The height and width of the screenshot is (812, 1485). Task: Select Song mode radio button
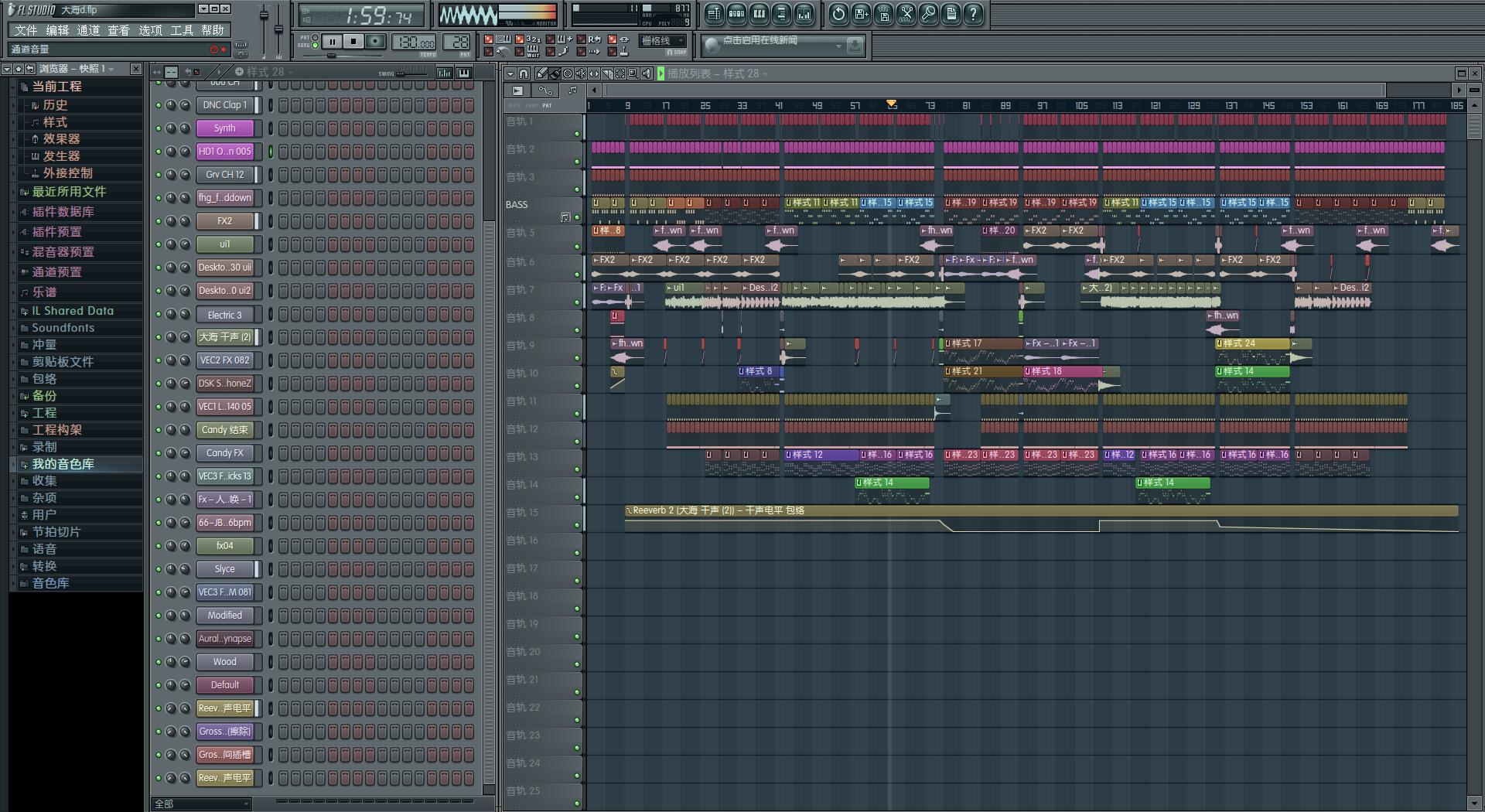point(315,45)
